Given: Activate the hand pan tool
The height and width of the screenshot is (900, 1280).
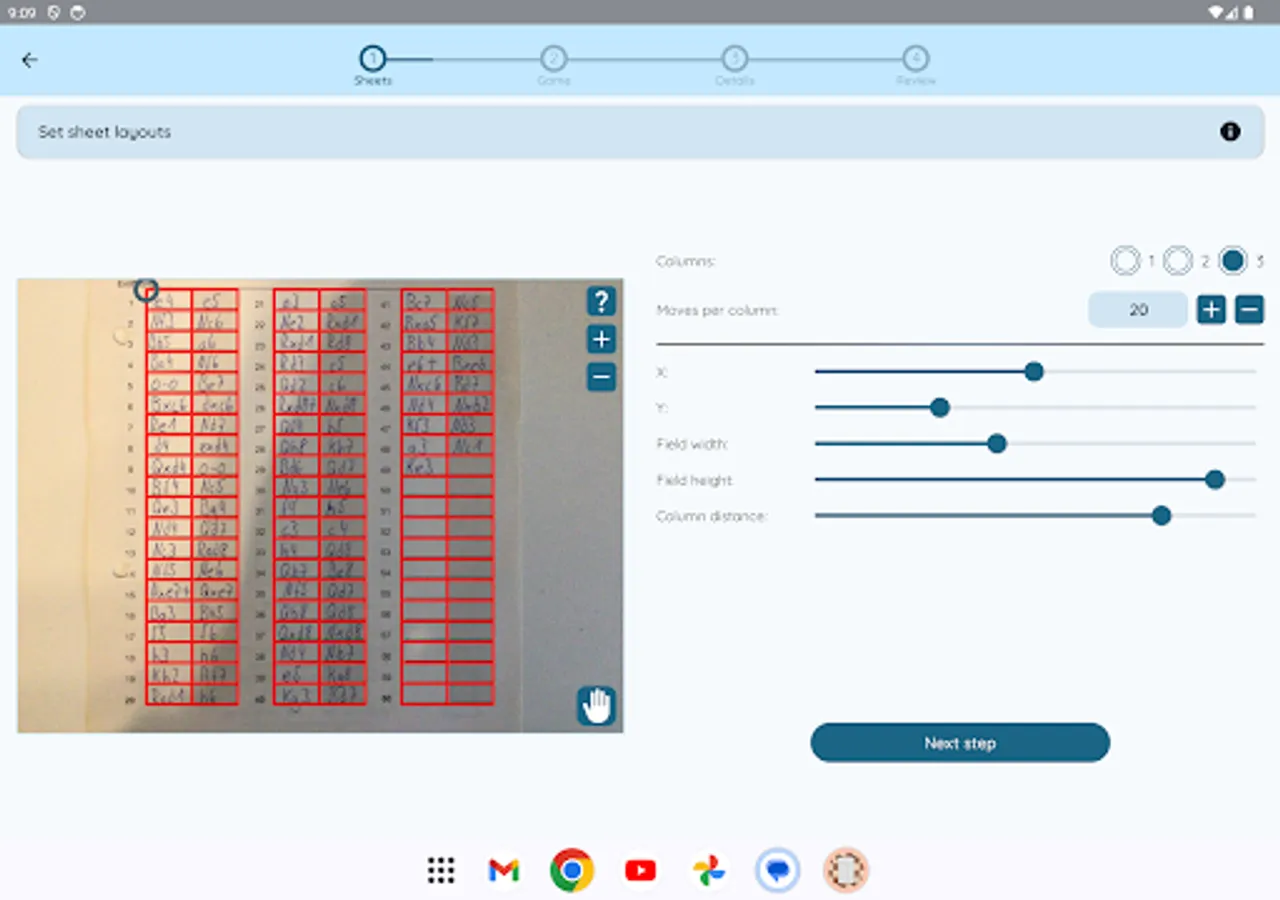Looking at the screenshot, I should point(596,705).
